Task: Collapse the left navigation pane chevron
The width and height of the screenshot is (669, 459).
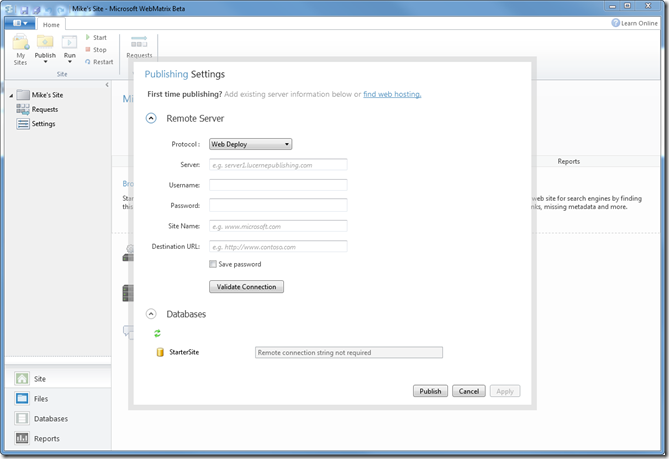Action: (x=107, y=85)
